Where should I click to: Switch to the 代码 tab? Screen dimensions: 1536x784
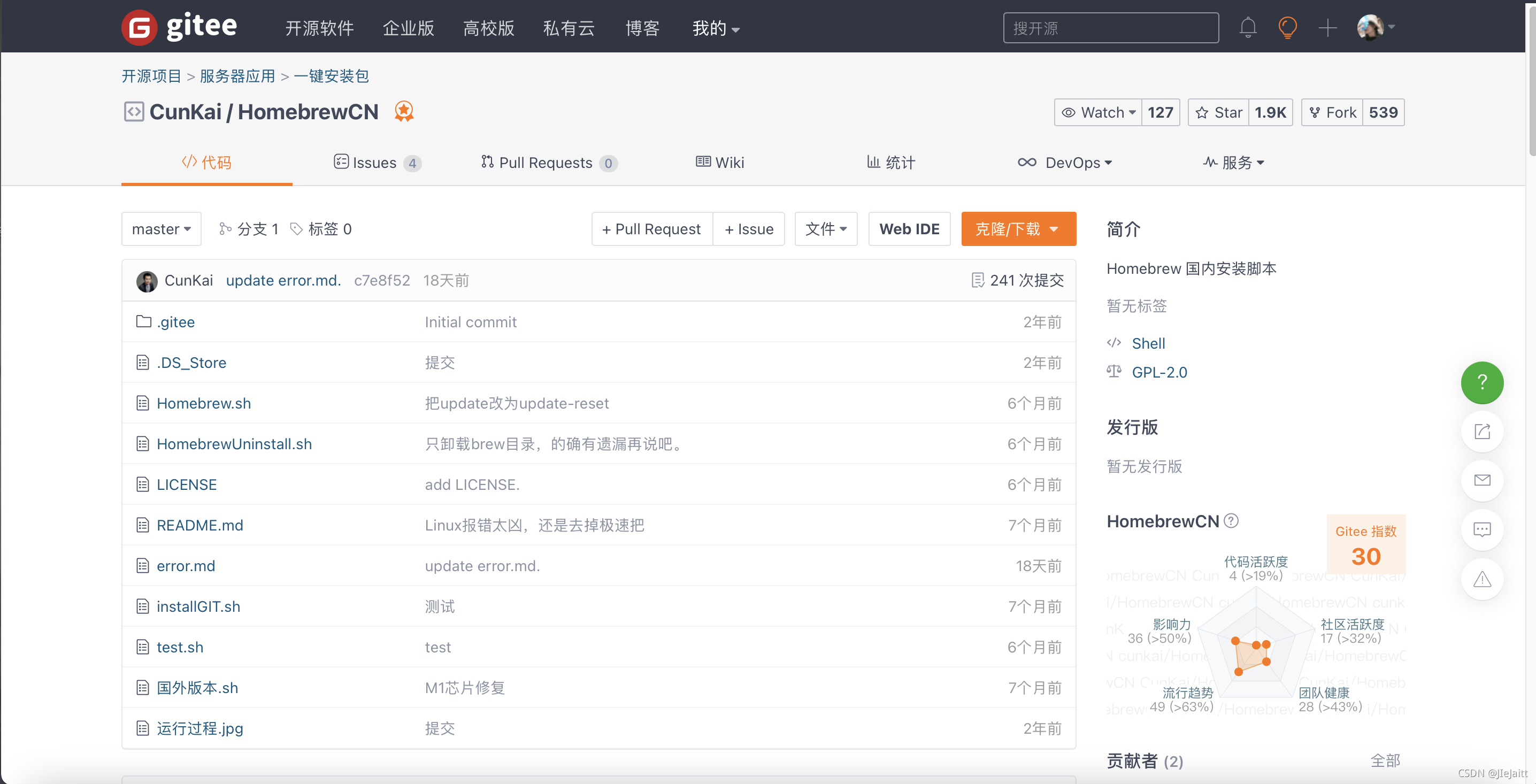206,162
